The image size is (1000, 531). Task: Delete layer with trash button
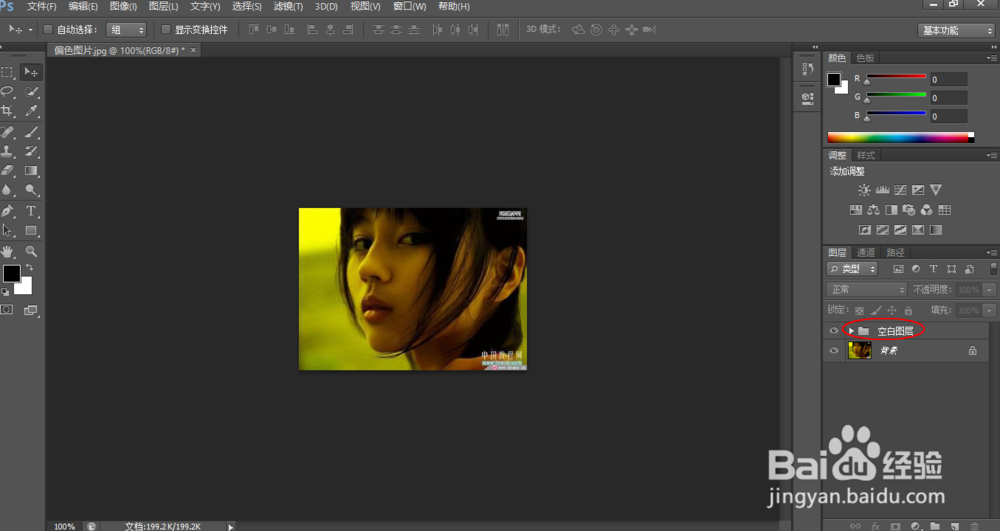coord(974,526)
